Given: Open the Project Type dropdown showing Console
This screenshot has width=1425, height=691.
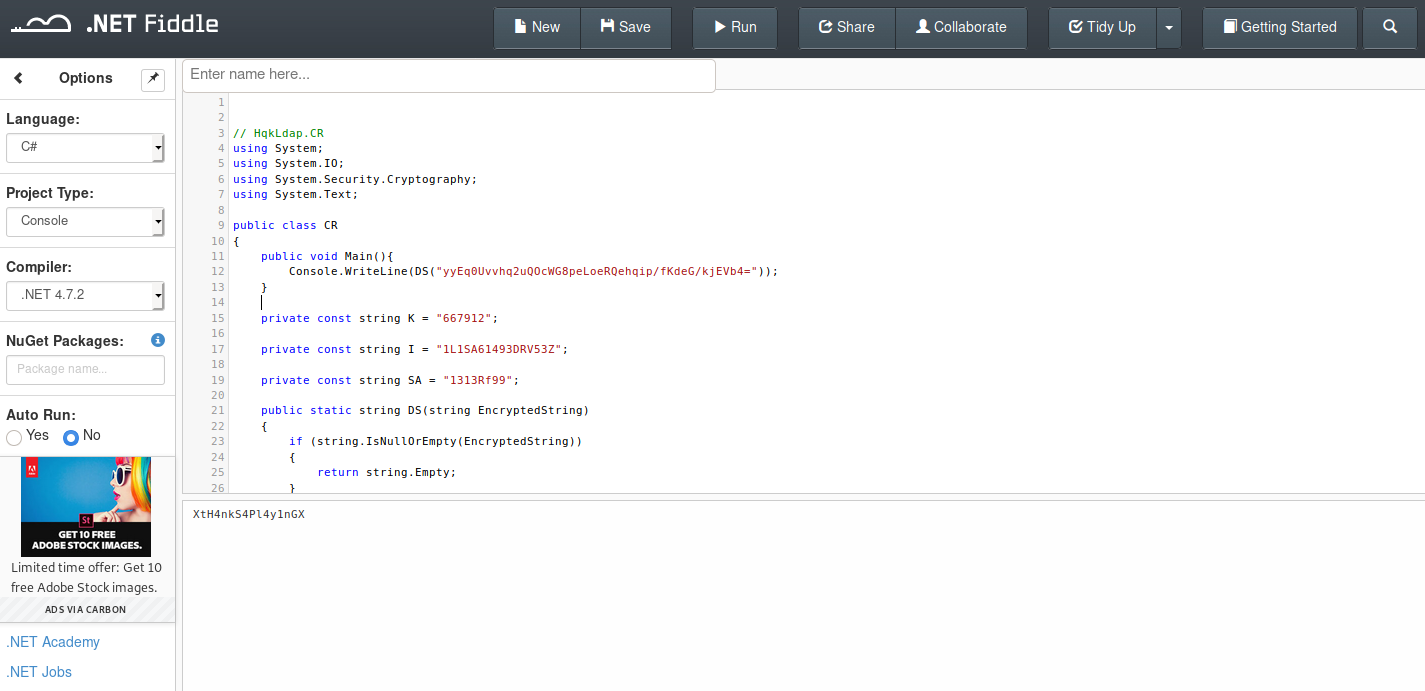Looking at the screenshot, I should click(85, 221).
